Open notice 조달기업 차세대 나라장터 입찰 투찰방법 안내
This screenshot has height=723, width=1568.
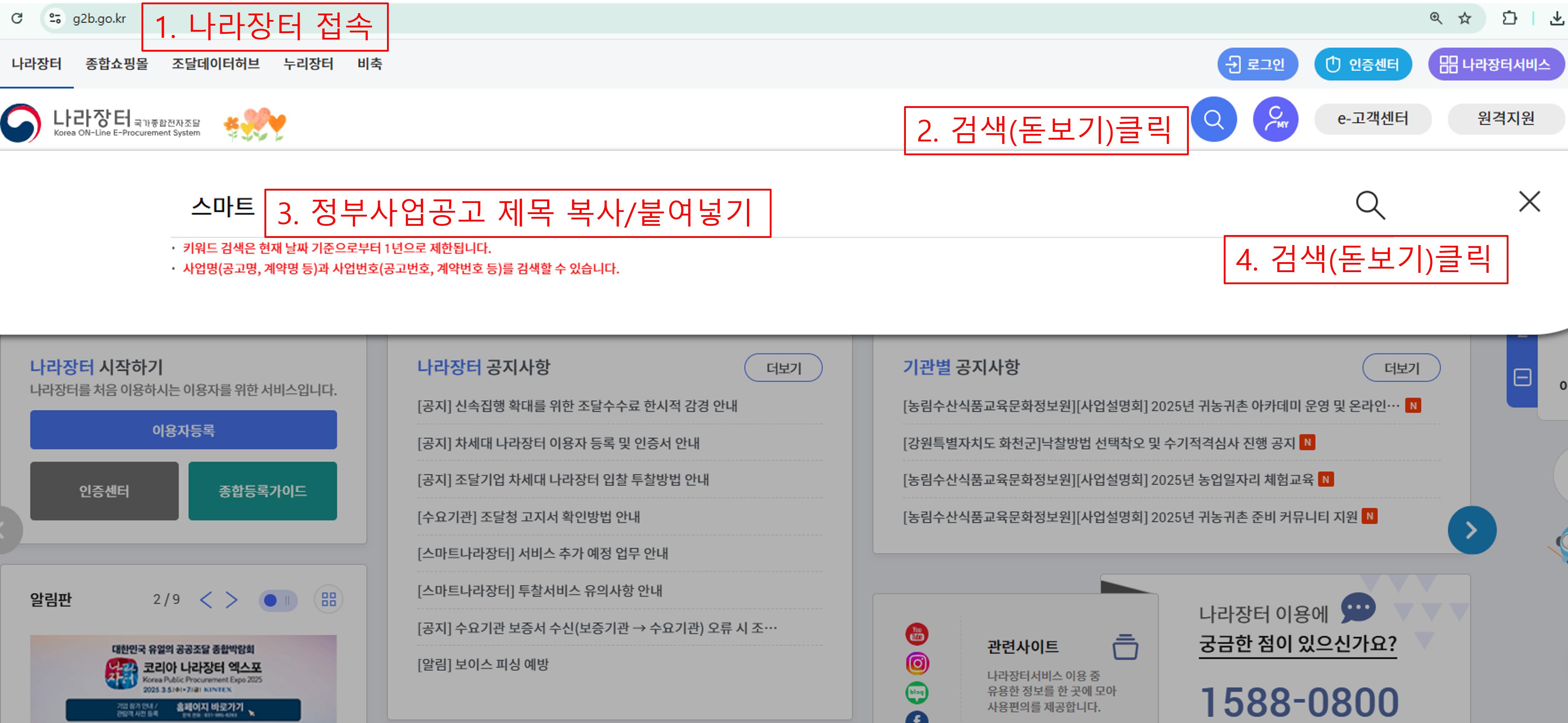pos(563,479)
